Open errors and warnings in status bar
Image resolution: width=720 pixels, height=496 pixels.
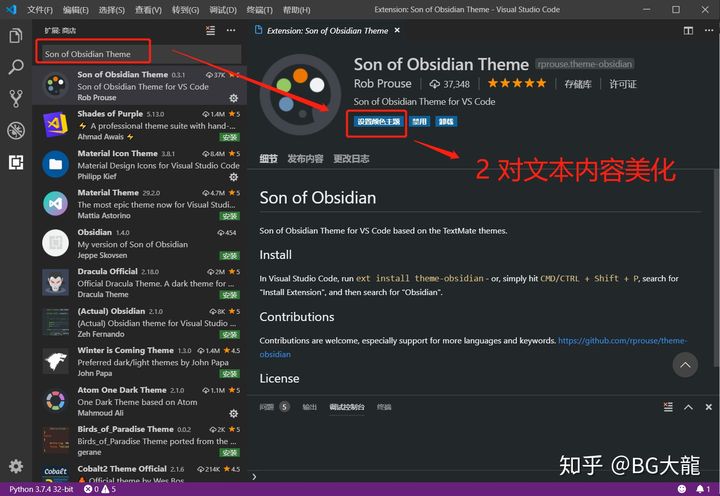coord(100,489)
